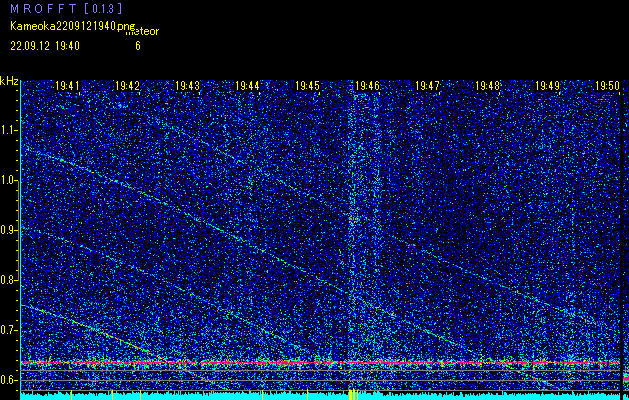Click the 19:49 time axis label
Screen dimensions: 629x400
[x=548, y=86]
